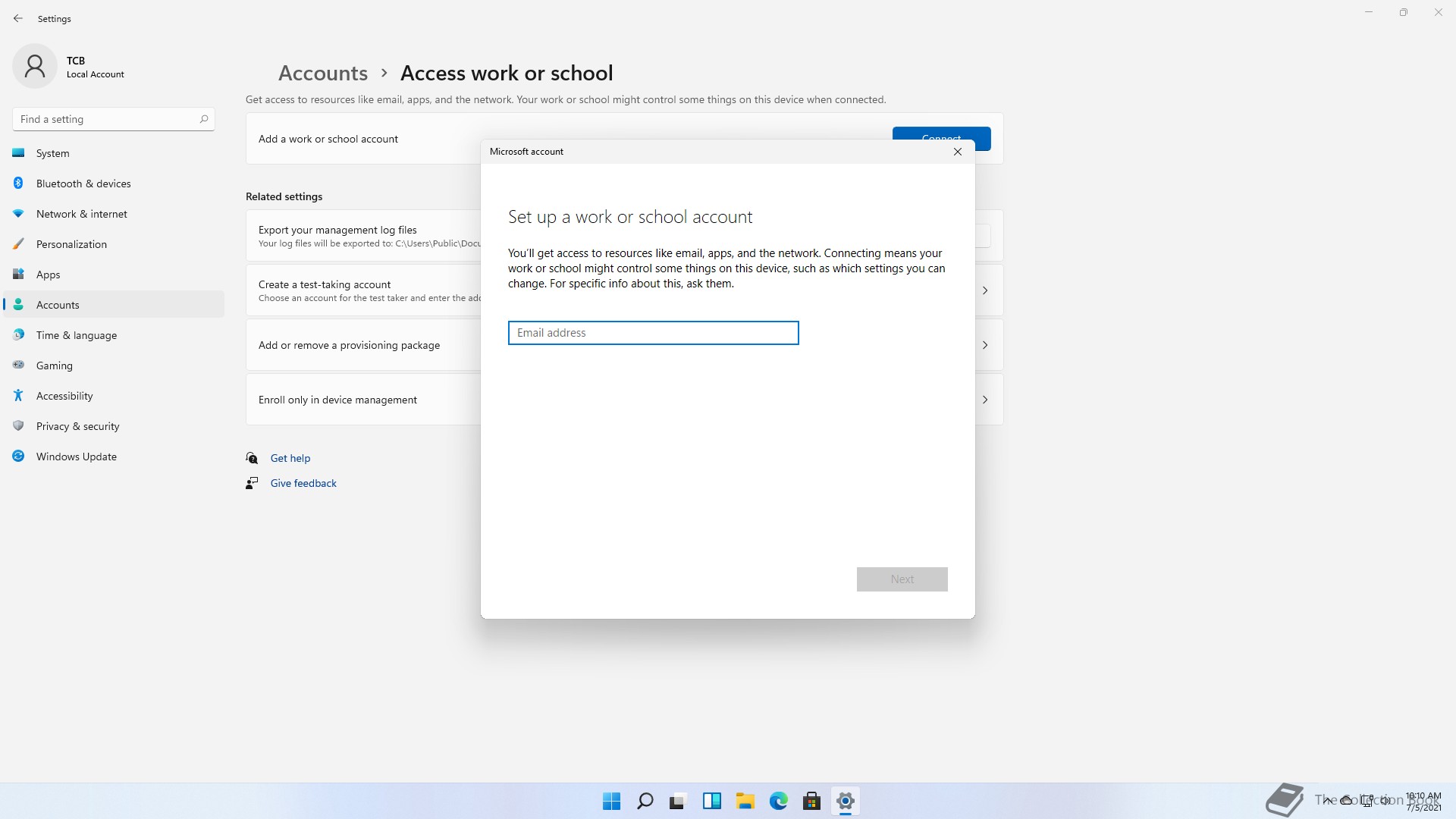The width and height of the screenshot is (1456, 819).
Task: Select Privacy & security category
Action: coord(114,426)
